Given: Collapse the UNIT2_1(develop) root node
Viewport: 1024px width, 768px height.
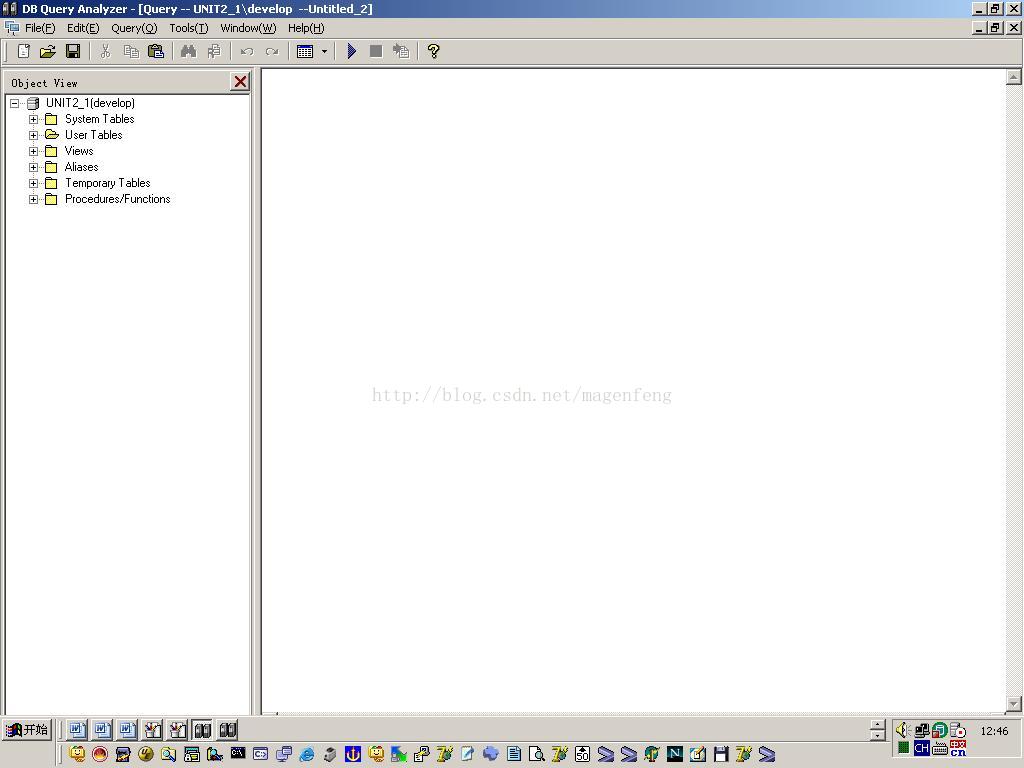Looking at the screenshot, I should click(14, 103).
